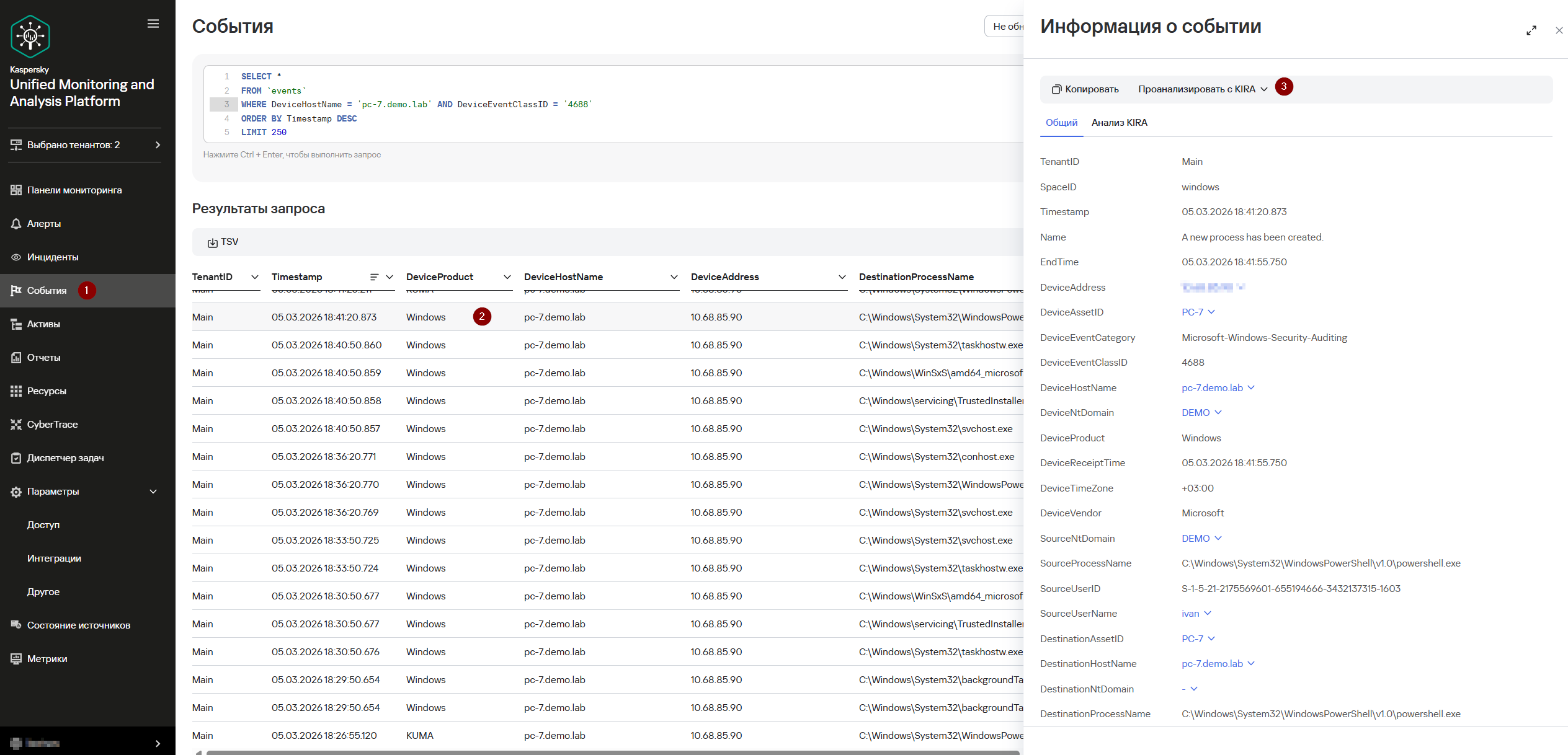The image size is (1568, 755).
Task: Collapse the Параметры section chevron
Action: click(153, 492)
